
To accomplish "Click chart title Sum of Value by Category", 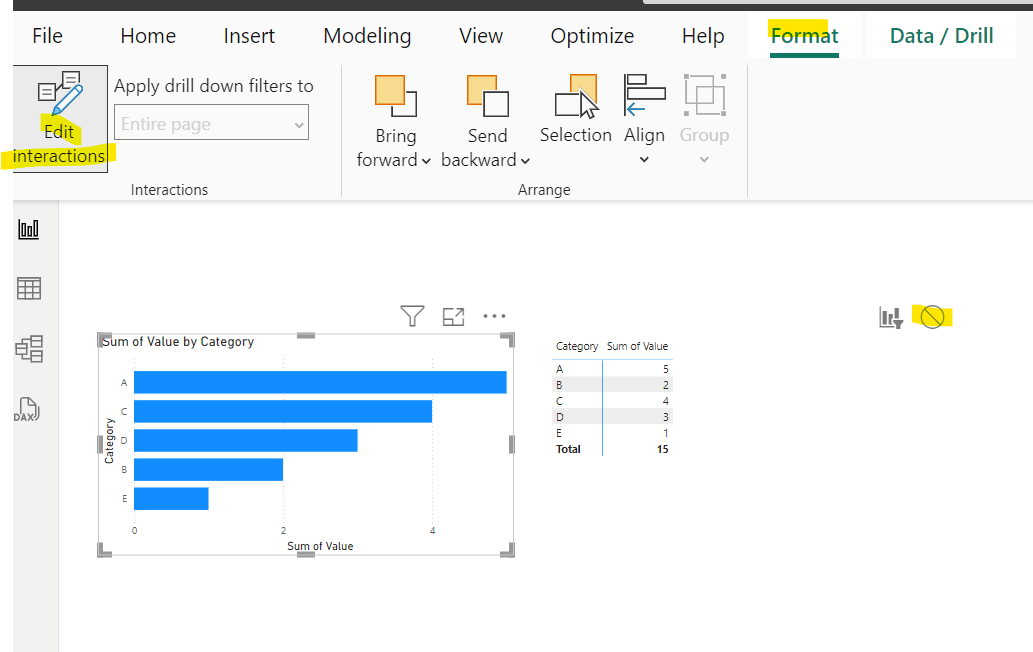I will point(178,342).
